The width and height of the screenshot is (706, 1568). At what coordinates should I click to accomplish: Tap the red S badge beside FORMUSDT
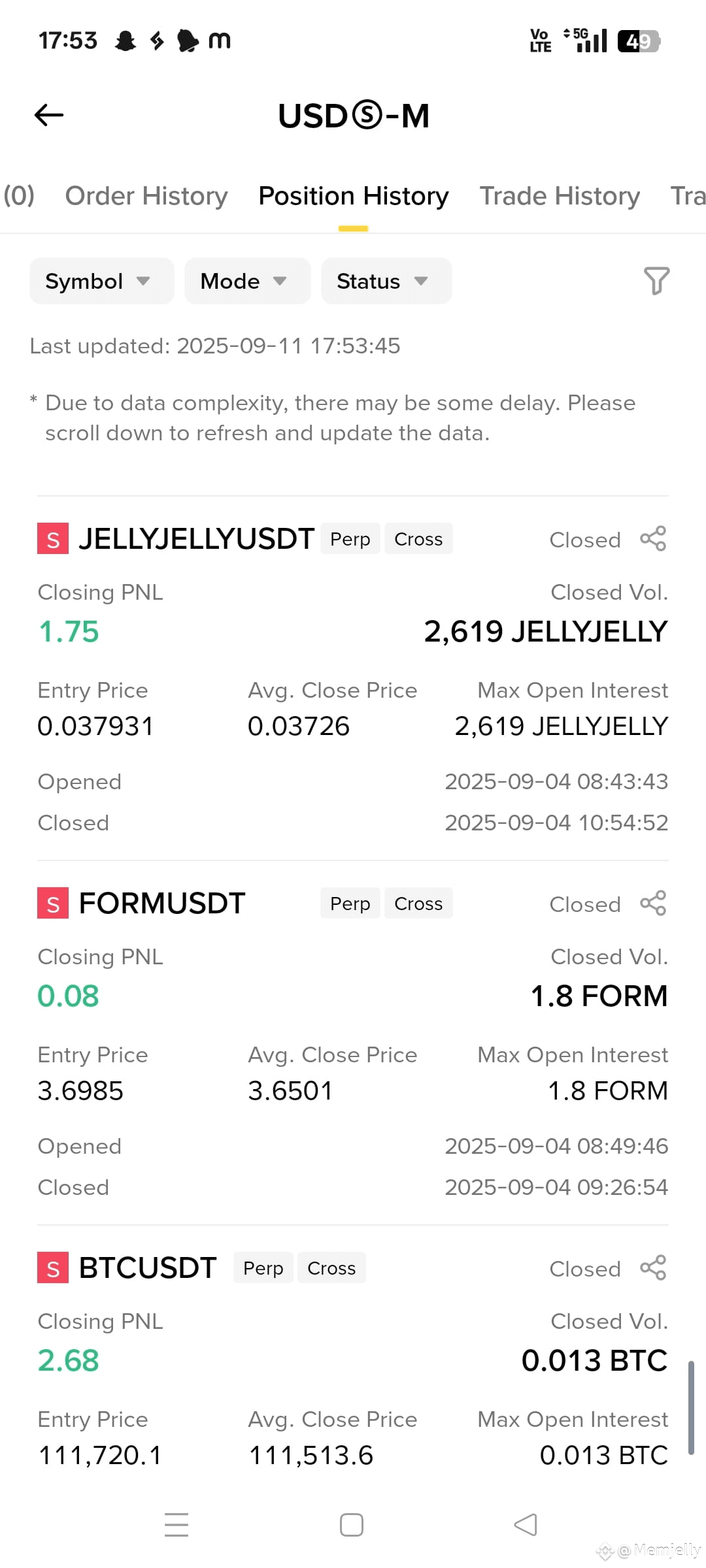(53, 904)
